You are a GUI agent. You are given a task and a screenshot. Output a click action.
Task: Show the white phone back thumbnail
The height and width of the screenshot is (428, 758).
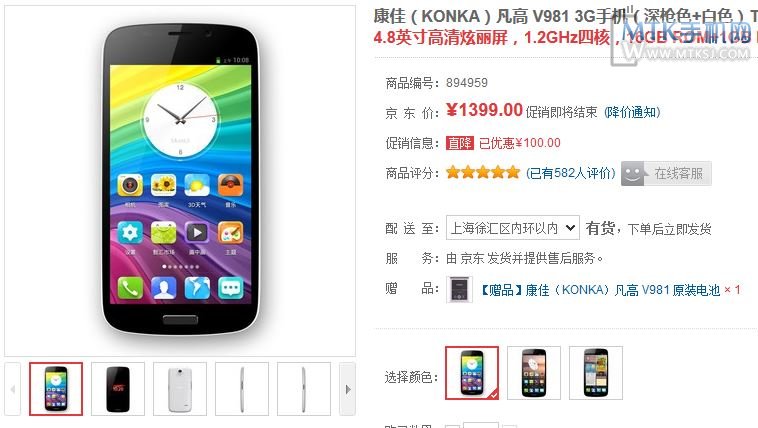(x=180, y=389)
